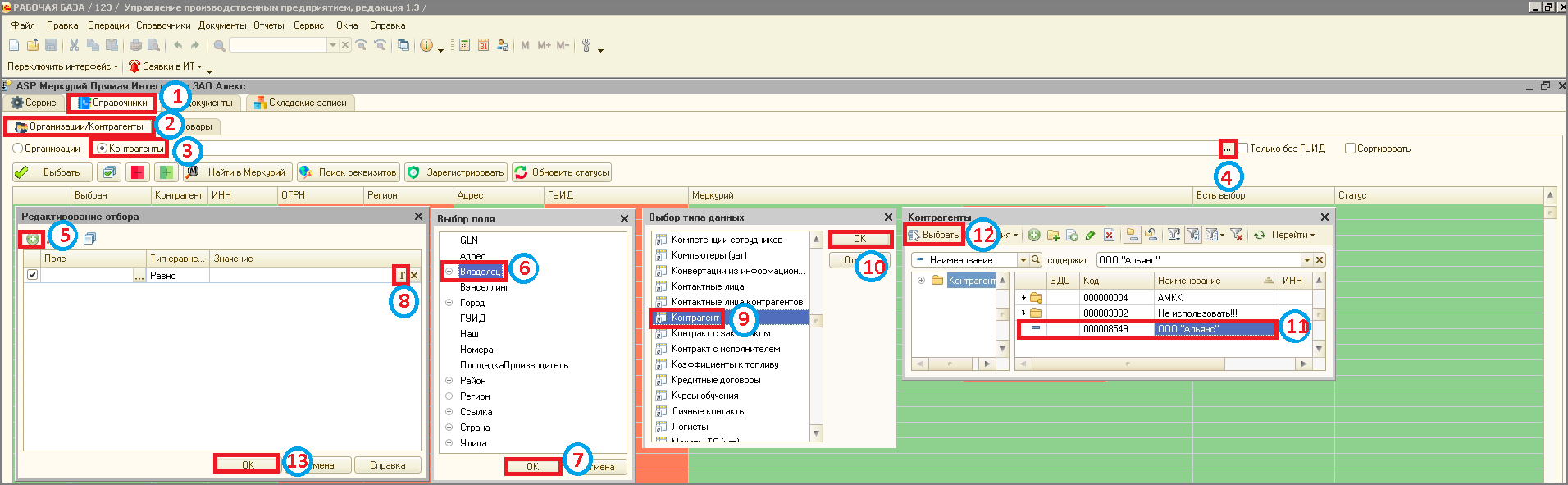This screenshot has width=1568, height=485.
Task: Click the Обновить статусы button
Action: [x=561, y=172]
